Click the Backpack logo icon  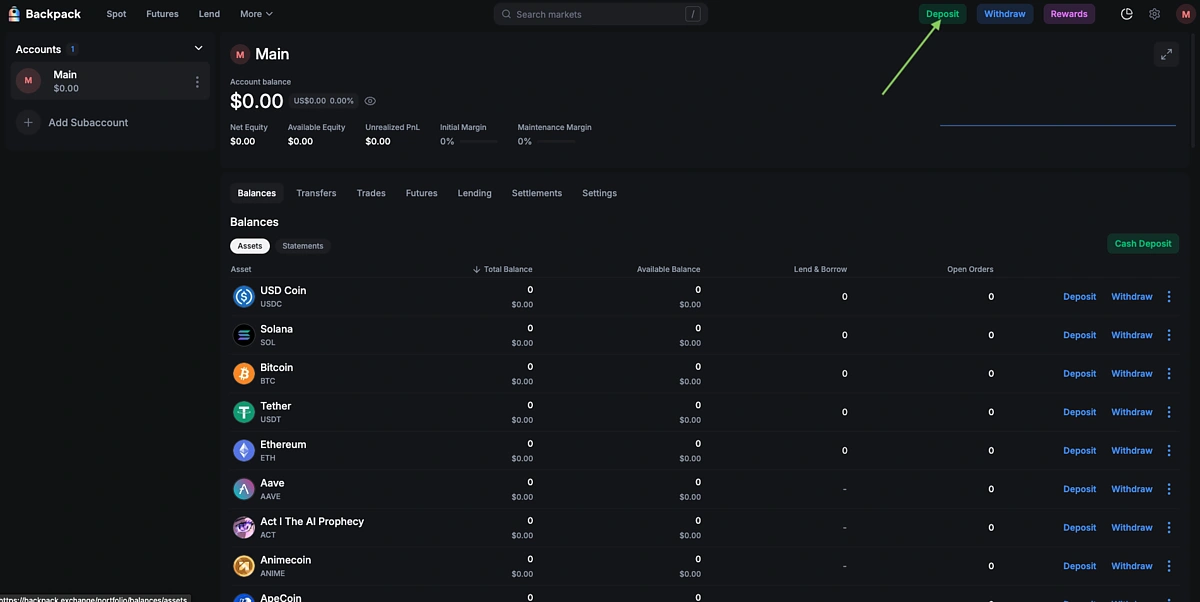point(14,14)
